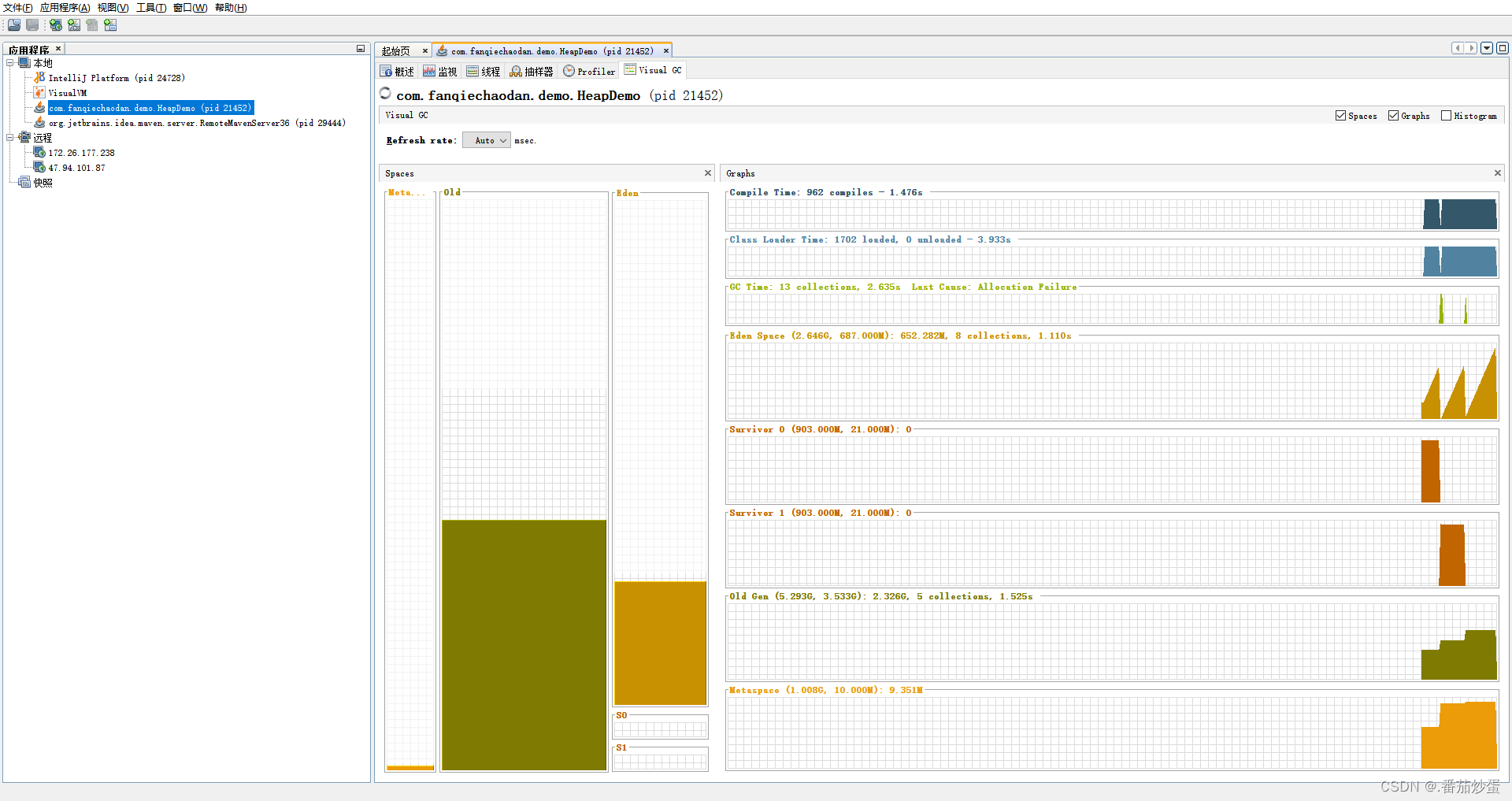Click Java icon beside RemoteMavenServer36 node

(39, 123)
